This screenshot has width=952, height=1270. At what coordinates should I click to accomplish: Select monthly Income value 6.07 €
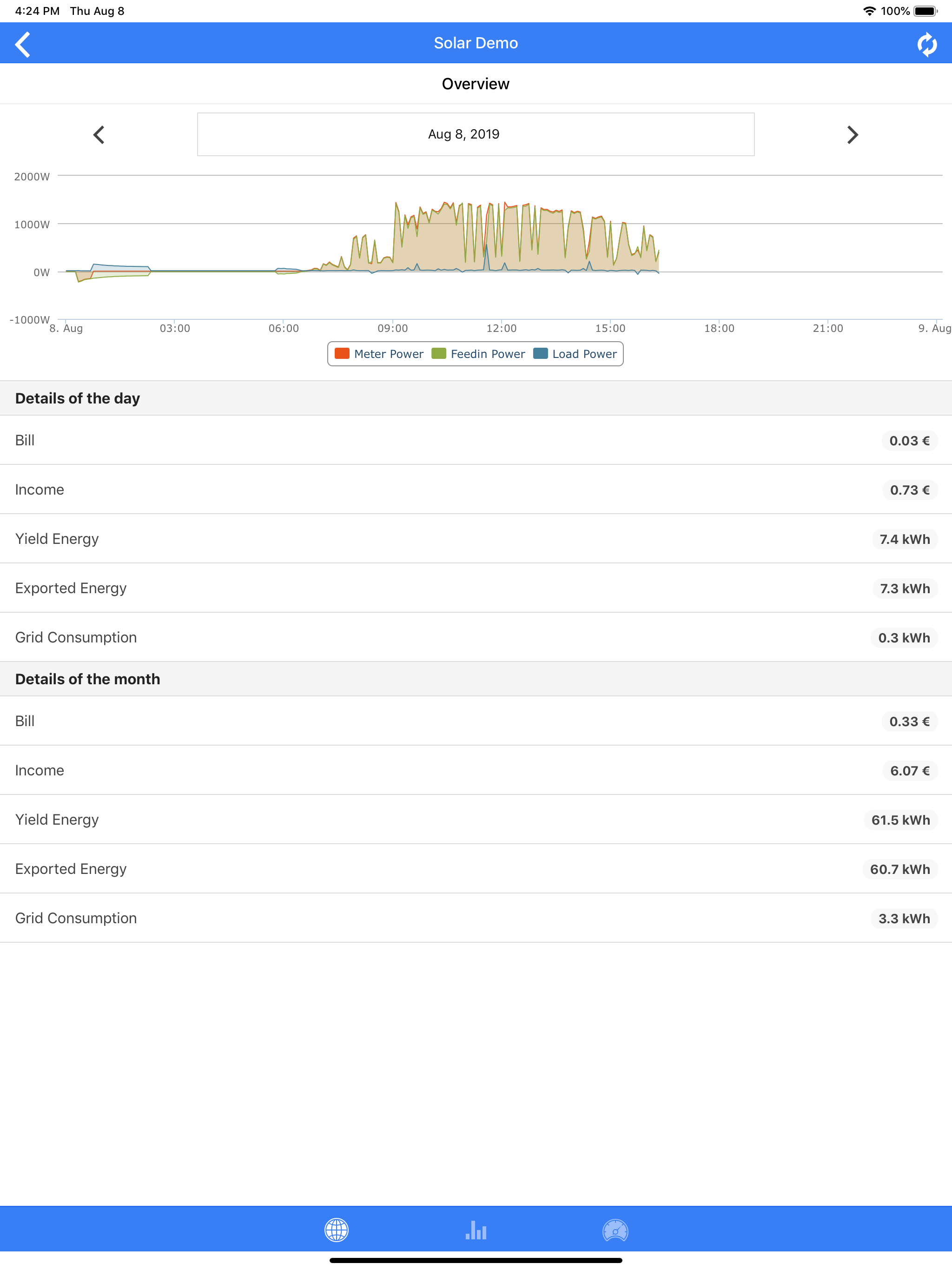[x=910, y=770]
